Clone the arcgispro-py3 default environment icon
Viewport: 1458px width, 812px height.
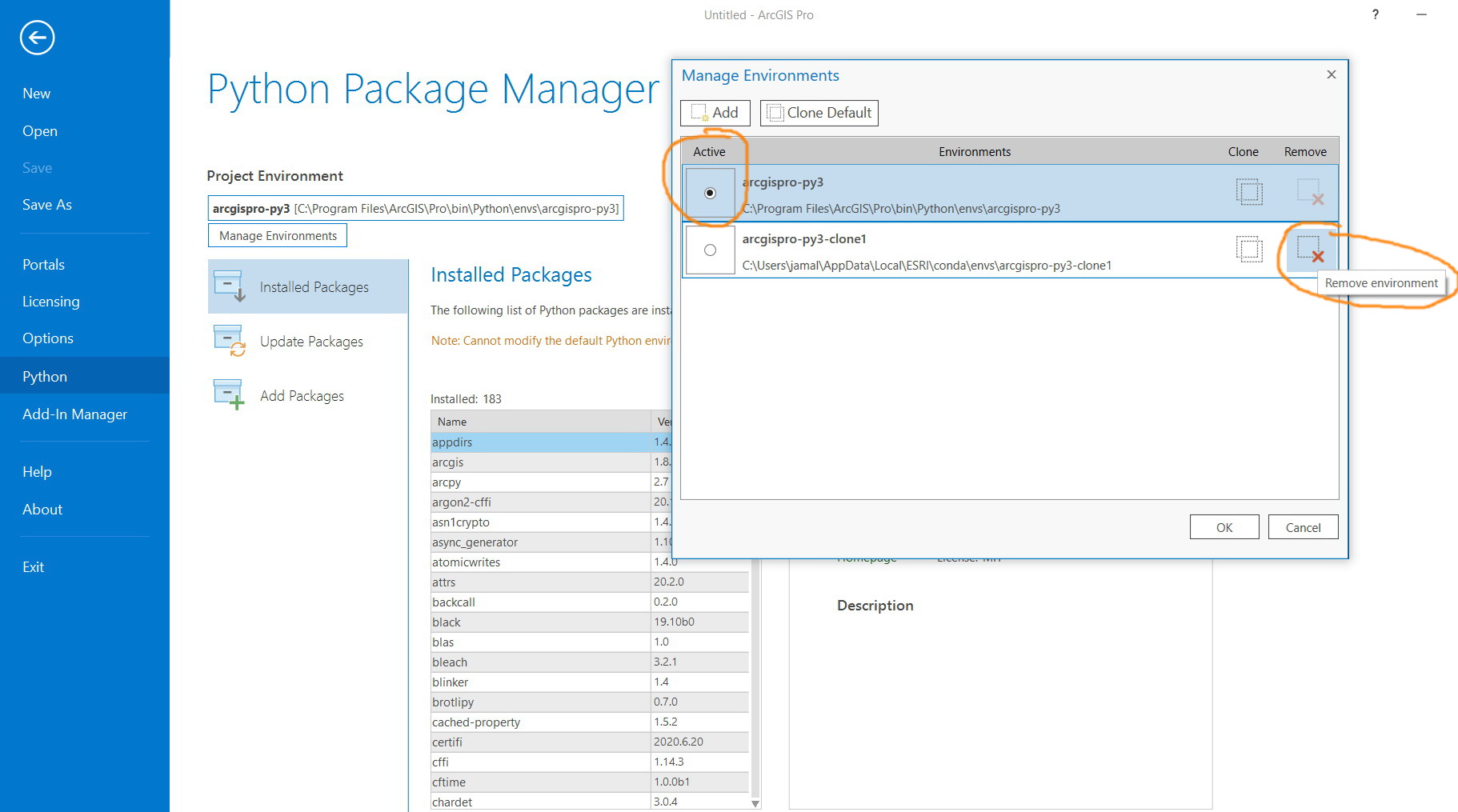(1248, 193)
